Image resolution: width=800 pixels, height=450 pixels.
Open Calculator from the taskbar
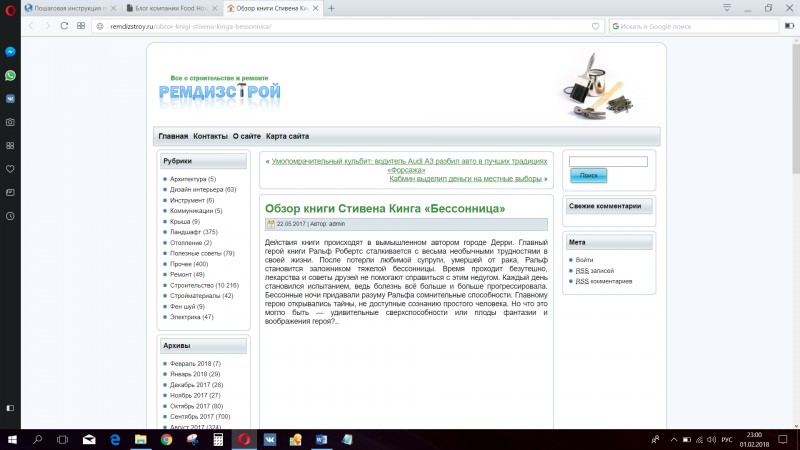tap(218, 439)
